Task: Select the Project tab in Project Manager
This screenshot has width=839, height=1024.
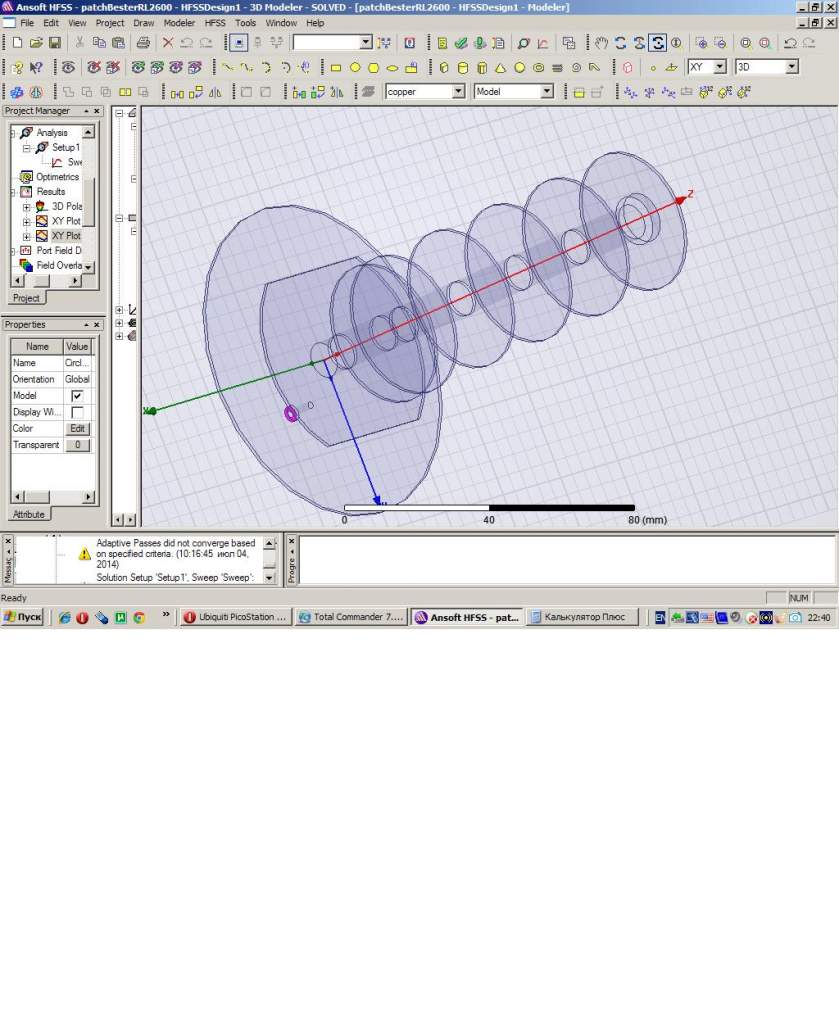Action: pyautogui.click(x=26, y=298)
